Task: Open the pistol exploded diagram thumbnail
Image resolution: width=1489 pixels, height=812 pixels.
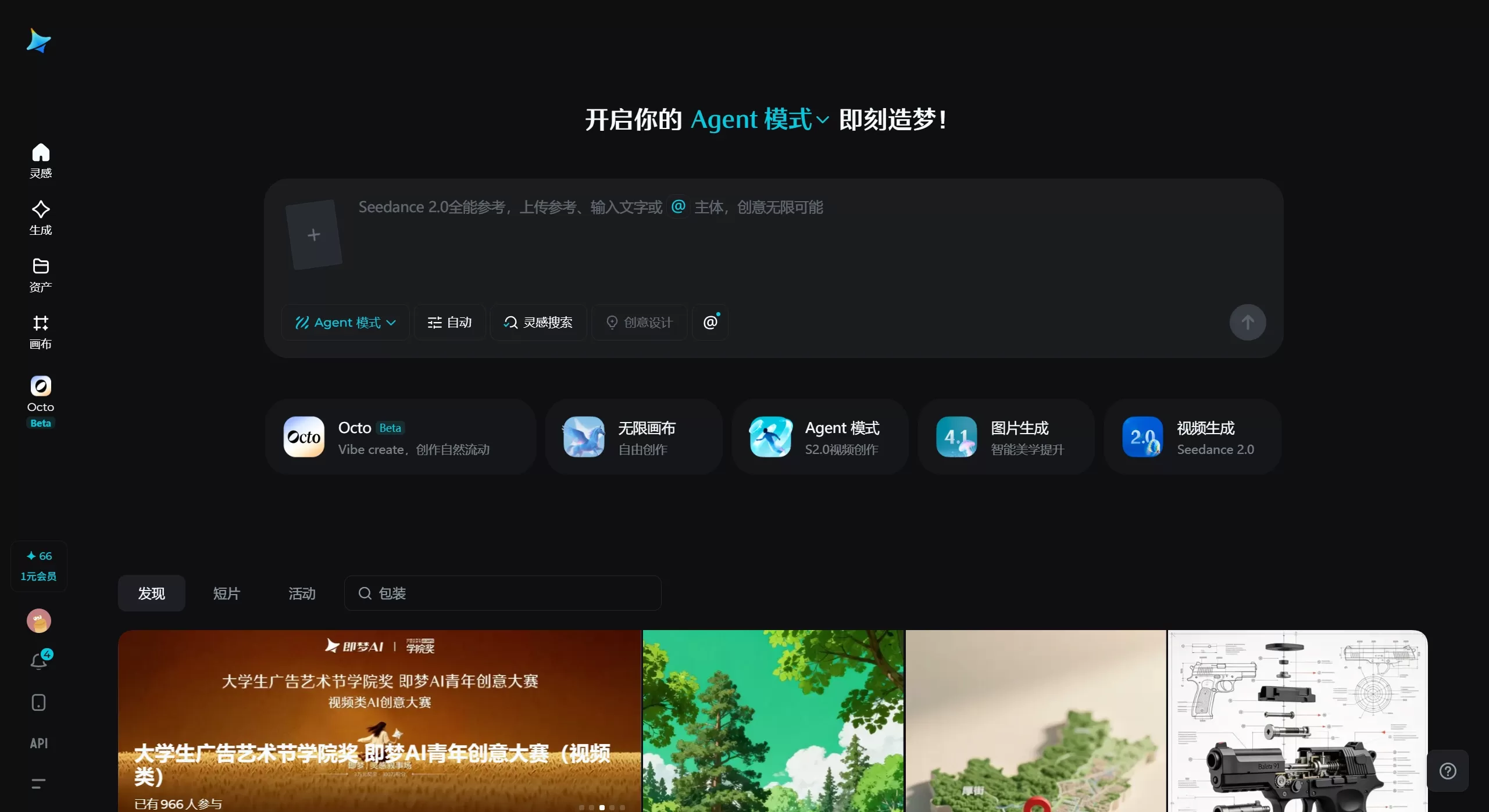Action: tap(1298, 721)
